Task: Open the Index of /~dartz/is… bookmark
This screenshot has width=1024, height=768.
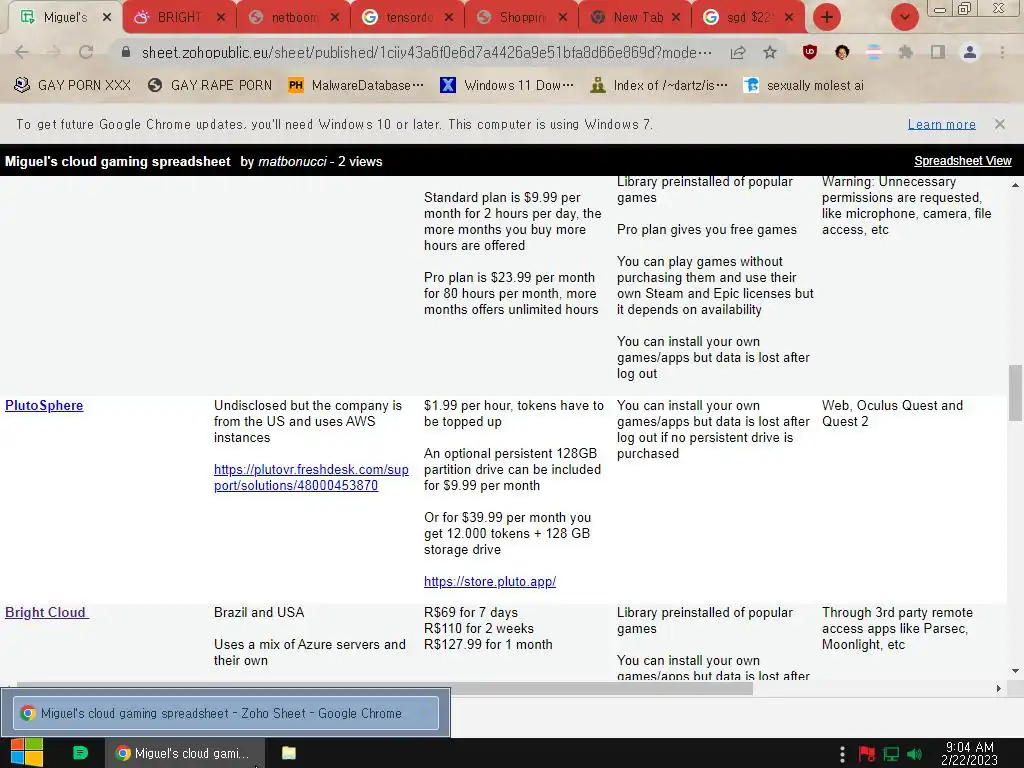Action: click(658, 86)
